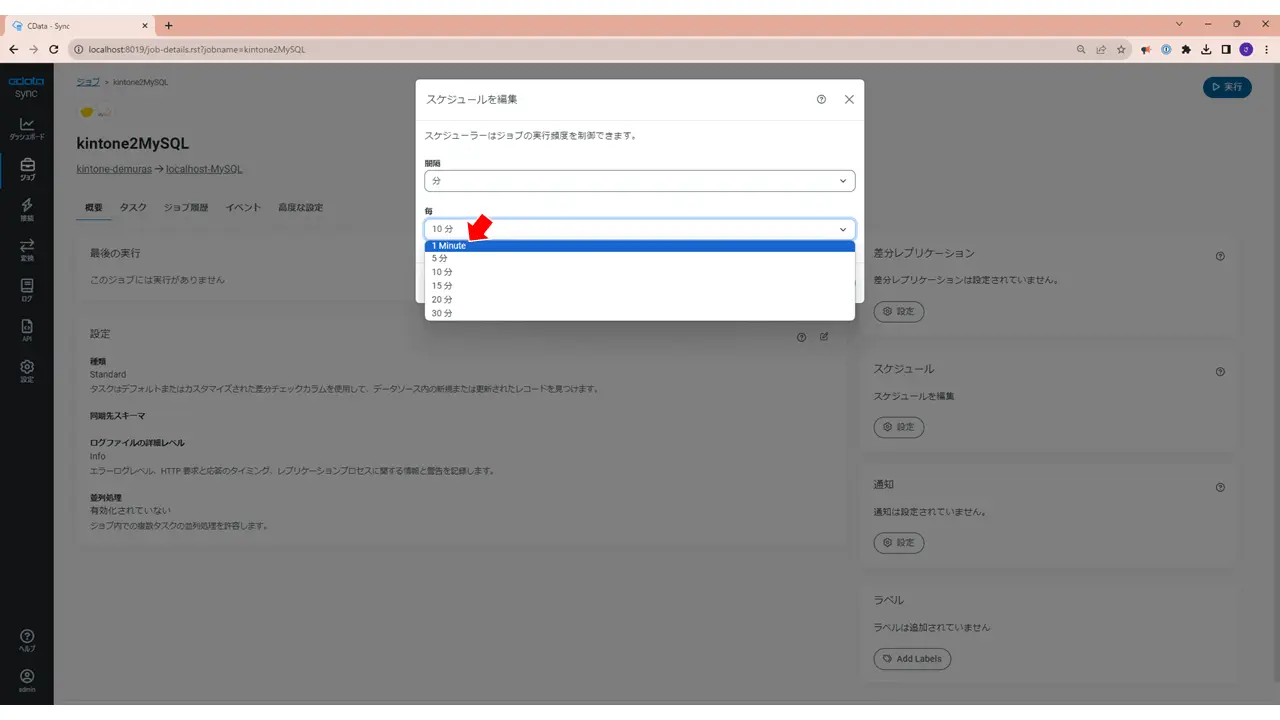Click the browser address bar
The width and height of the screenshot is (1280, 720).
[x=570, y=49]
